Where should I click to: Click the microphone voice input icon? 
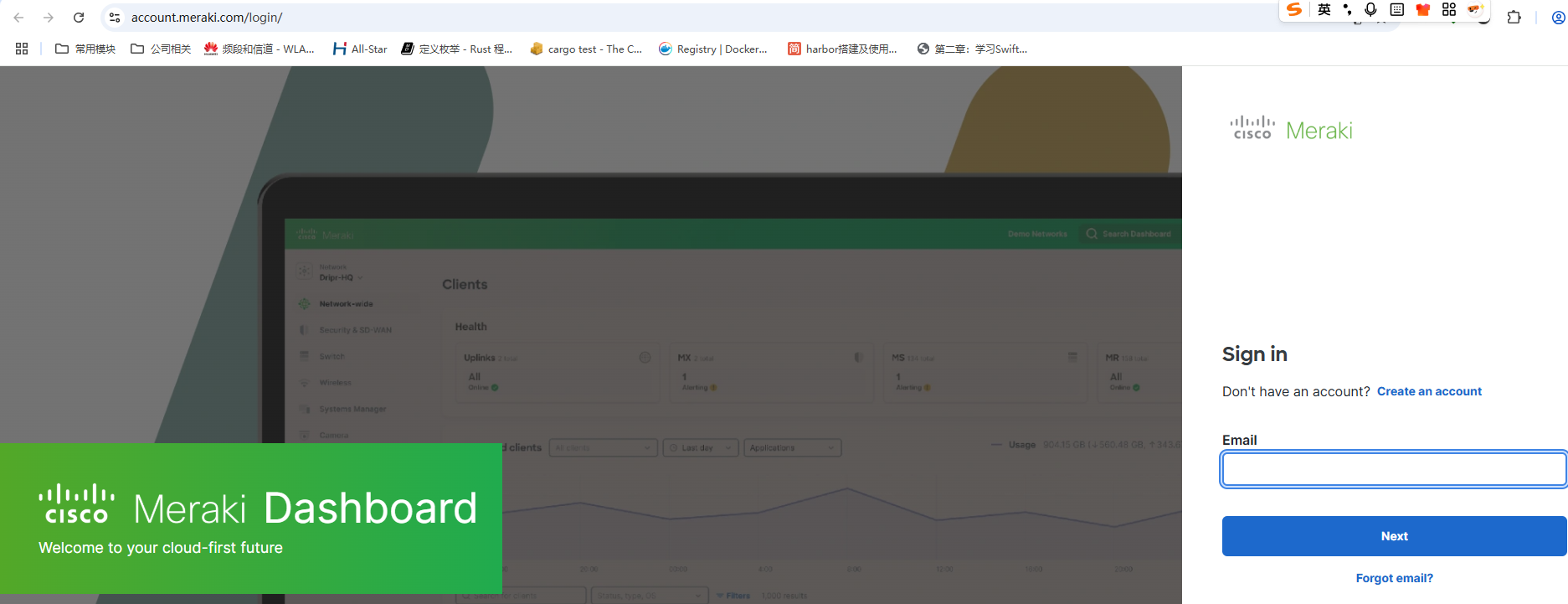[x=1370, y=9]
